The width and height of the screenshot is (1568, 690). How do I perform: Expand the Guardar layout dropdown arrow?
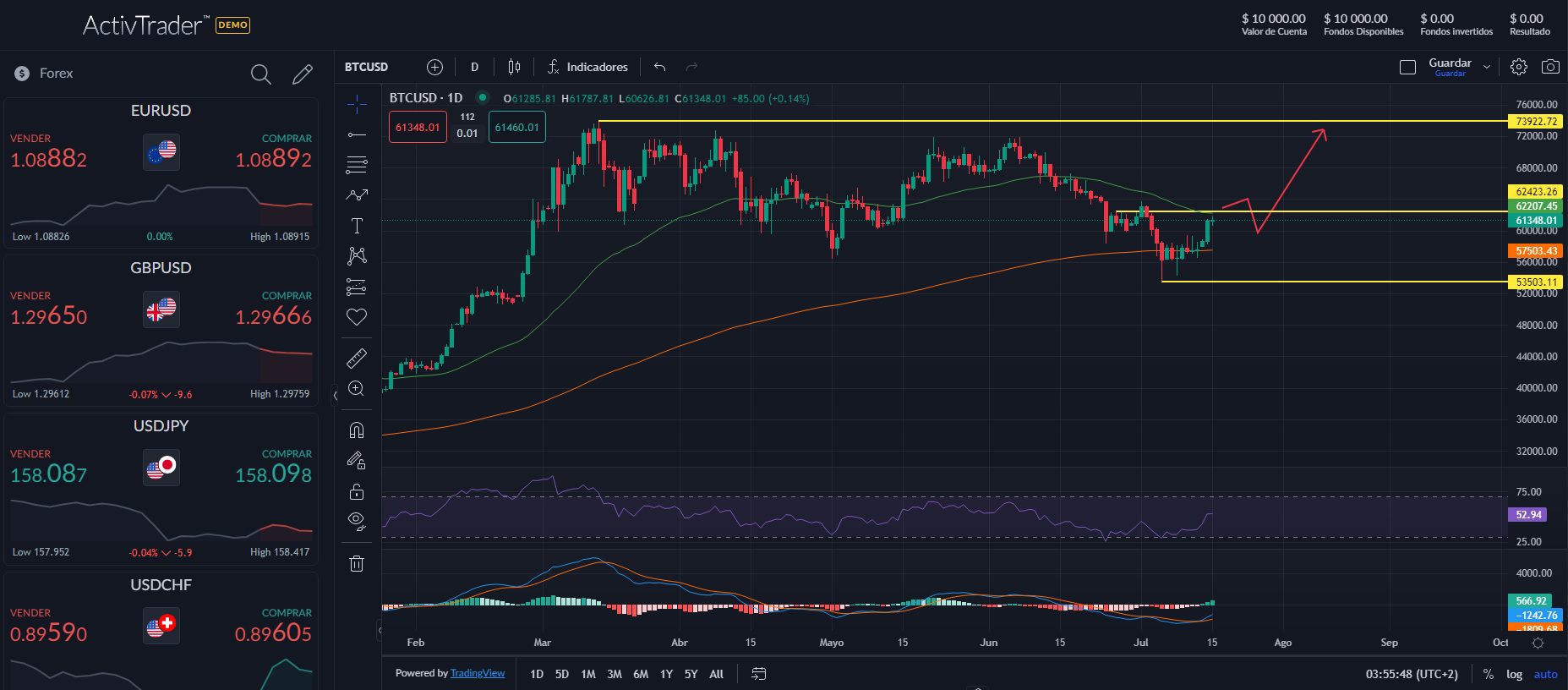tap(1487, 67)
